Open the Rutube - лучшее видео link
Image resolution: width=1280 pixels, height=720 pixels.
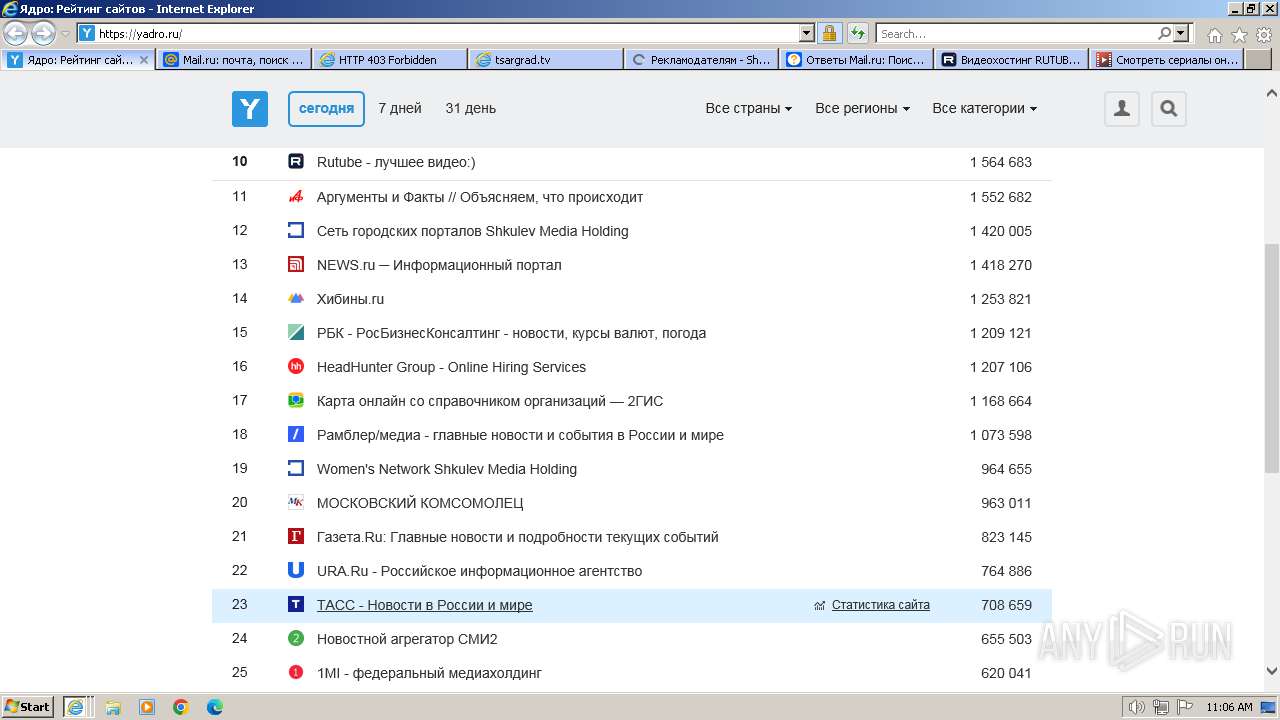396,162
